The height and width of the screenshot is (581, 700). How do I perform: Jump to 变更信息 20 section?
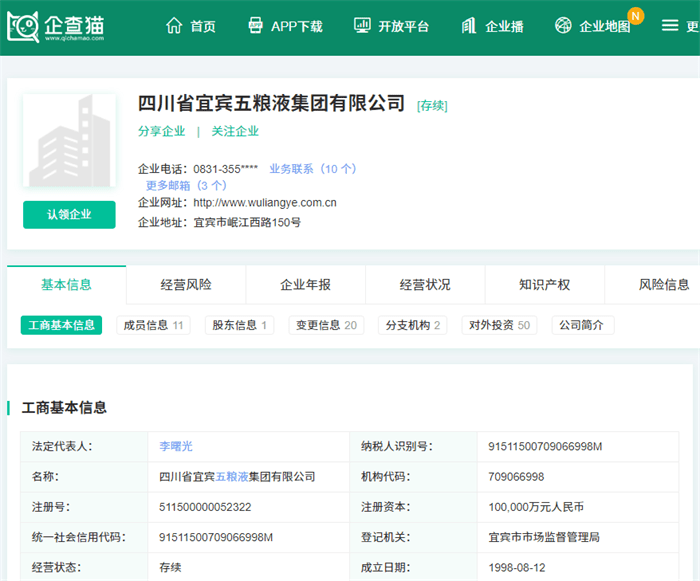point(326,325)
